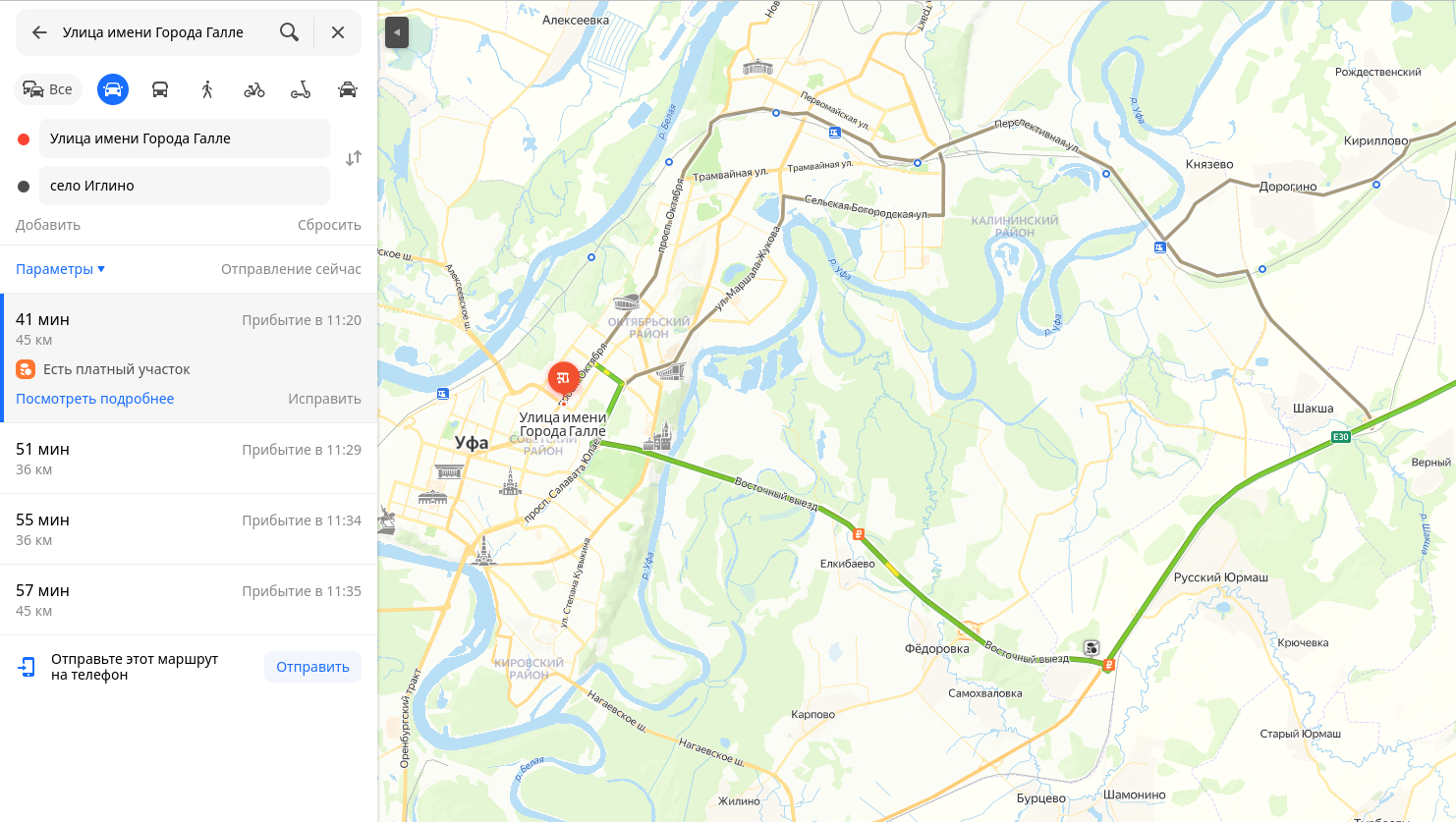Expand the Параметры dropdown
This screenshot has height=822, width=1456.
[x=60, y=269]
